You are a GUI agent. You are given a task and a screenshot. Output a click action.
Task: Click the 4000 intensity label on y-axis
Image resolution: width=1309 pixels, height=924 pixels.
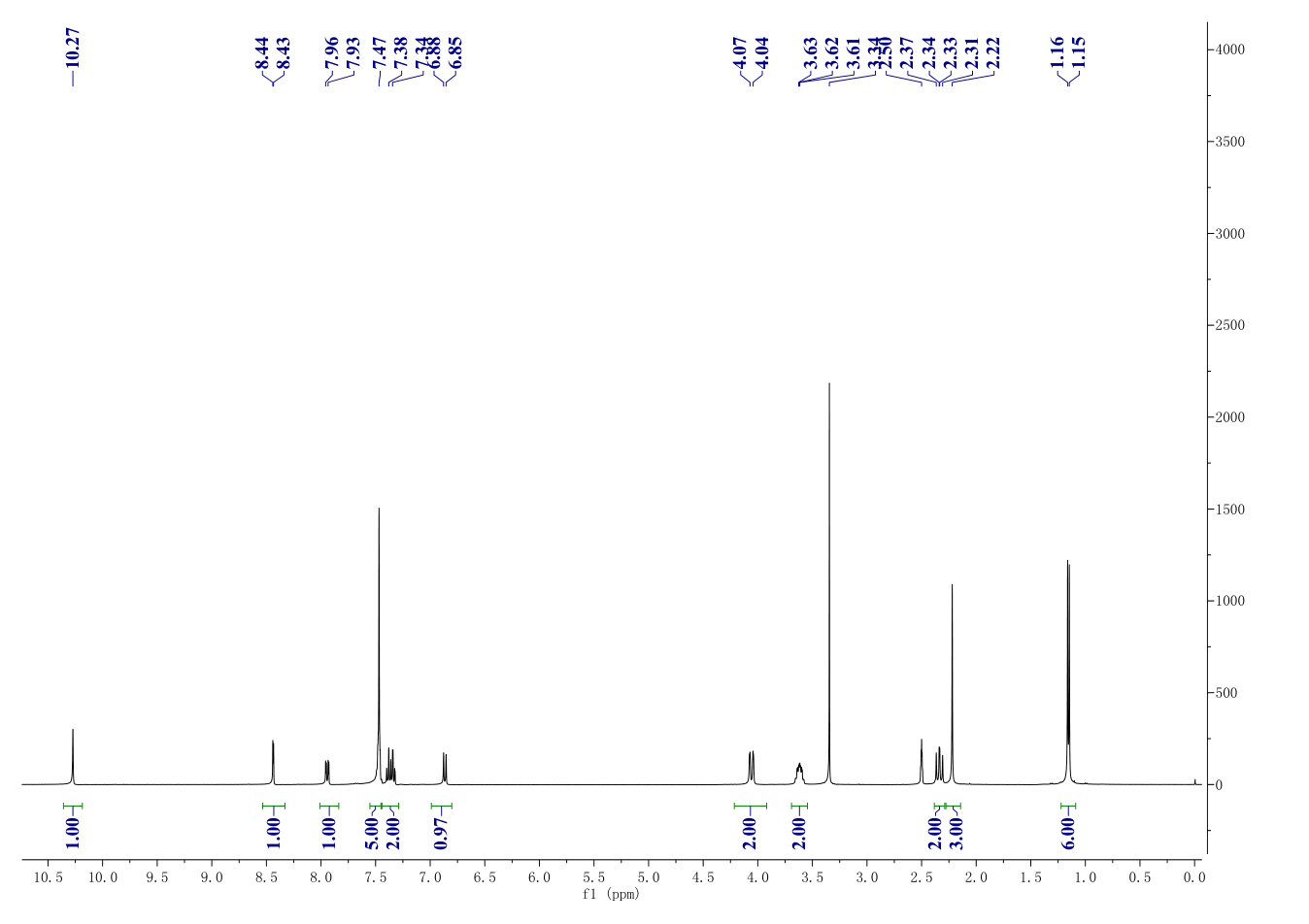[1229, 49]
